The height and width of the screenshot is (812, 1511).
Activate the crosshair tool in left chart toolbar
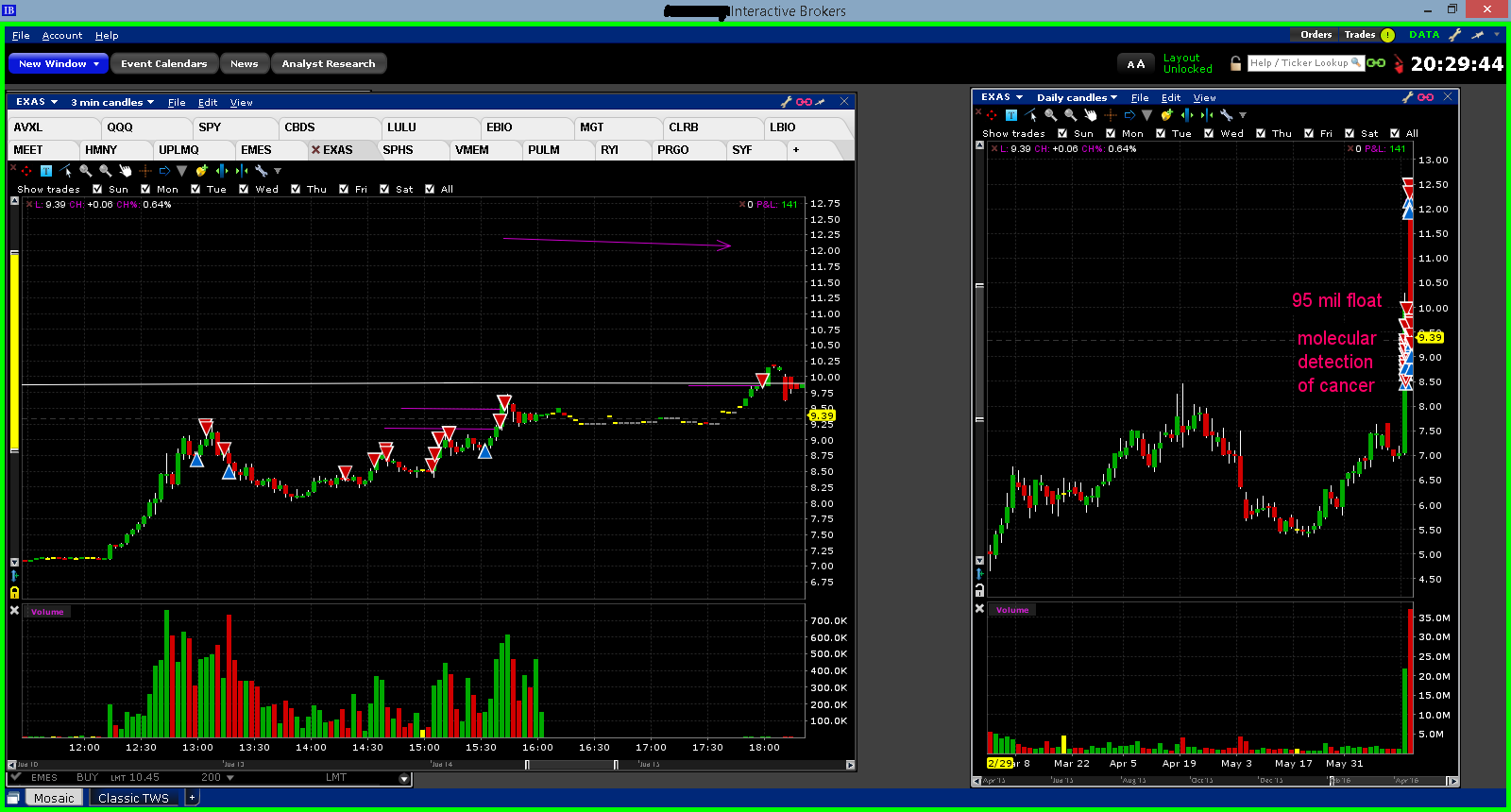click(x=145, y=171)
